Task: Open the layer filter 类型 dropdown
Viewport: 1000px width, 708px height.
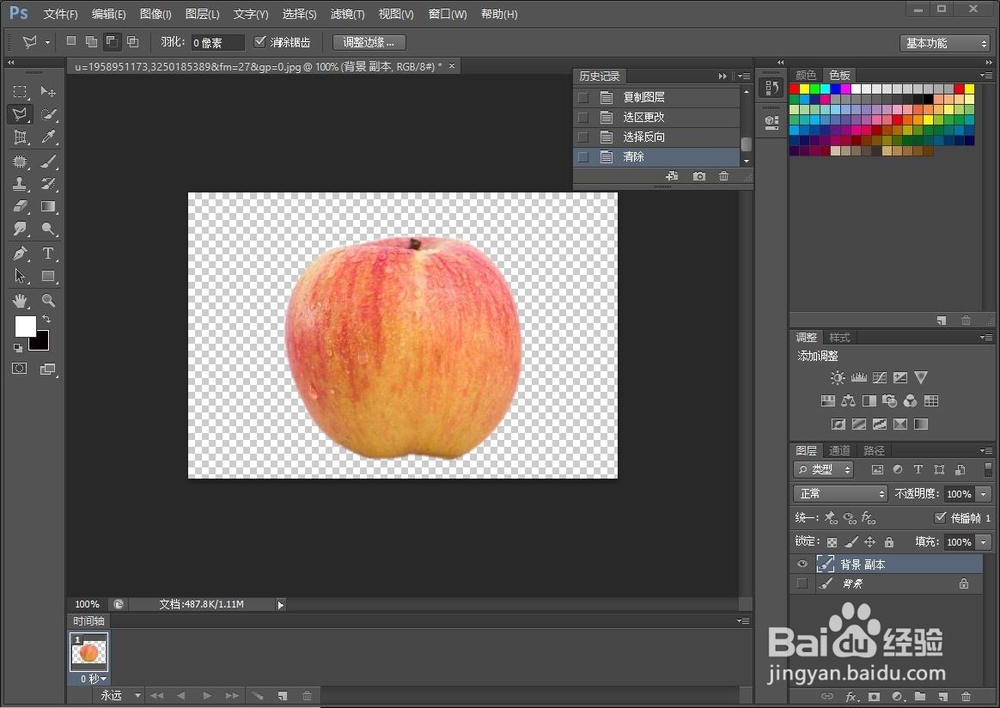Action: [x=823, y=469]
